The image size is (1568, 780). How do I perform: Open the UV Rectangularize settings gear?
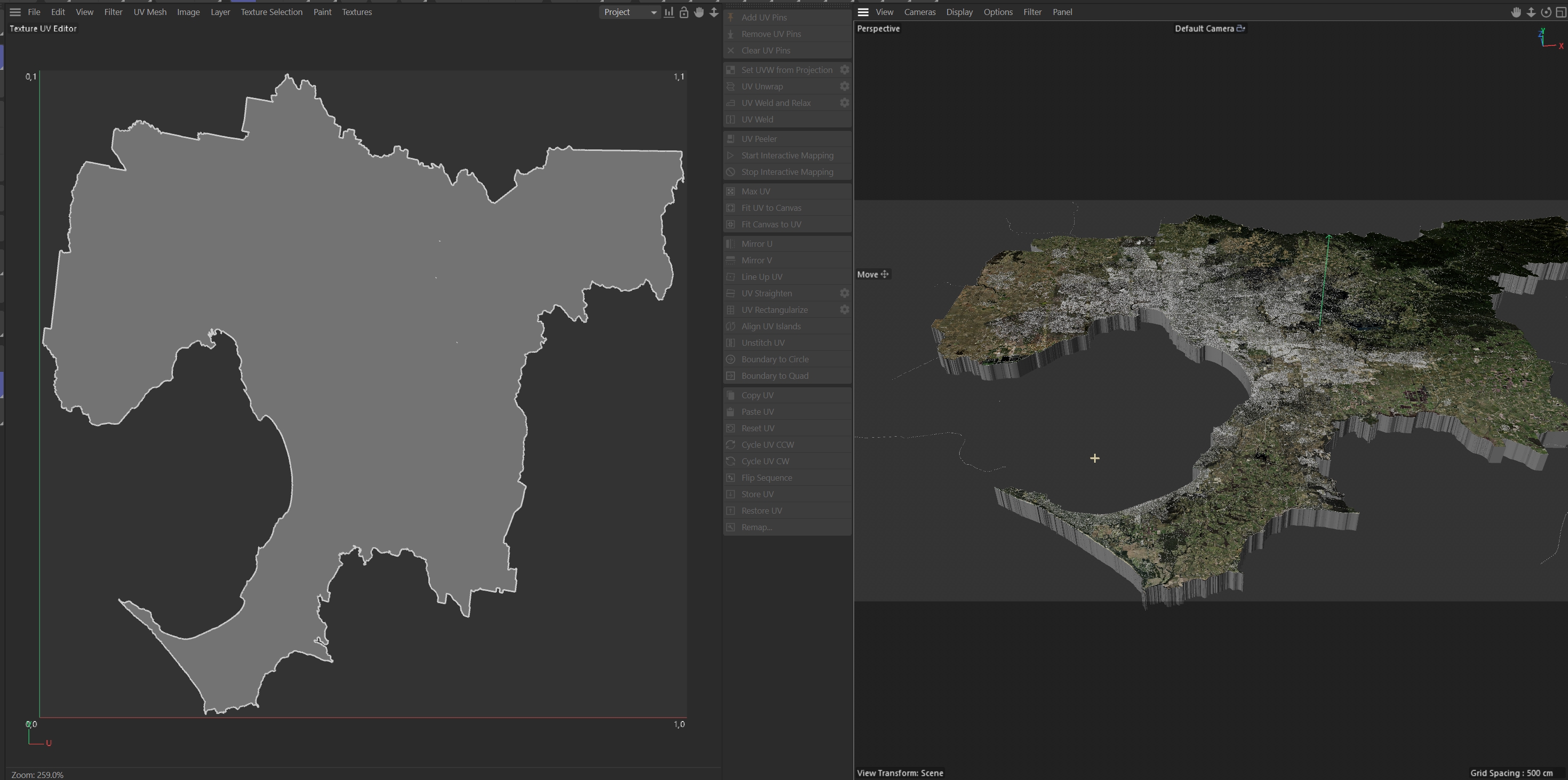(844, 310)
